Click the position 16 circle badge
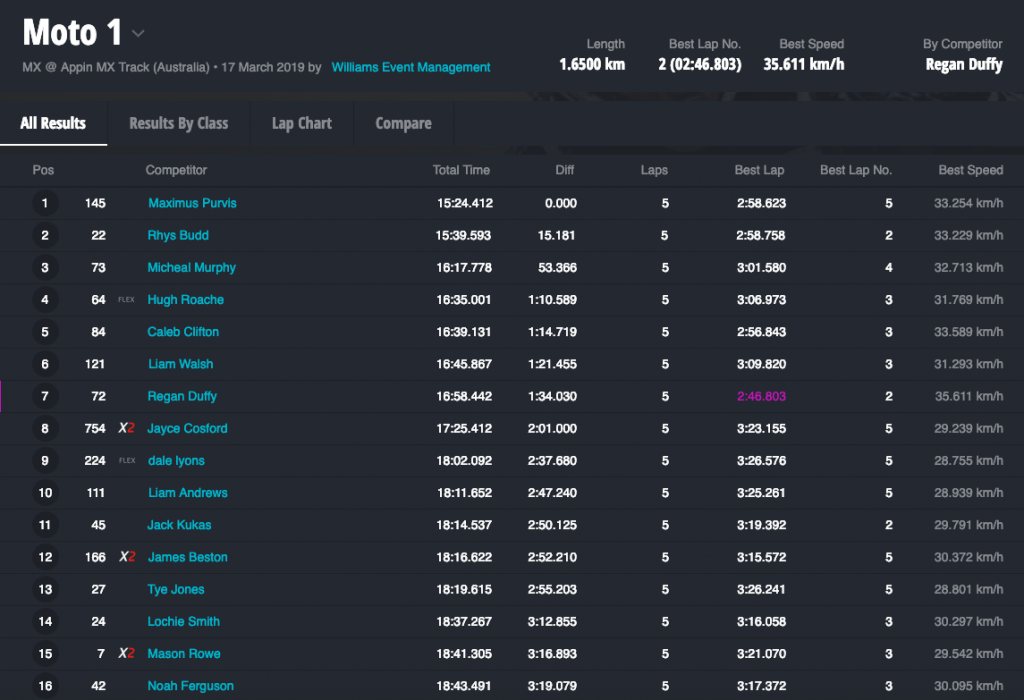Viewport: 1024px width, 700px height. point(44,686)
